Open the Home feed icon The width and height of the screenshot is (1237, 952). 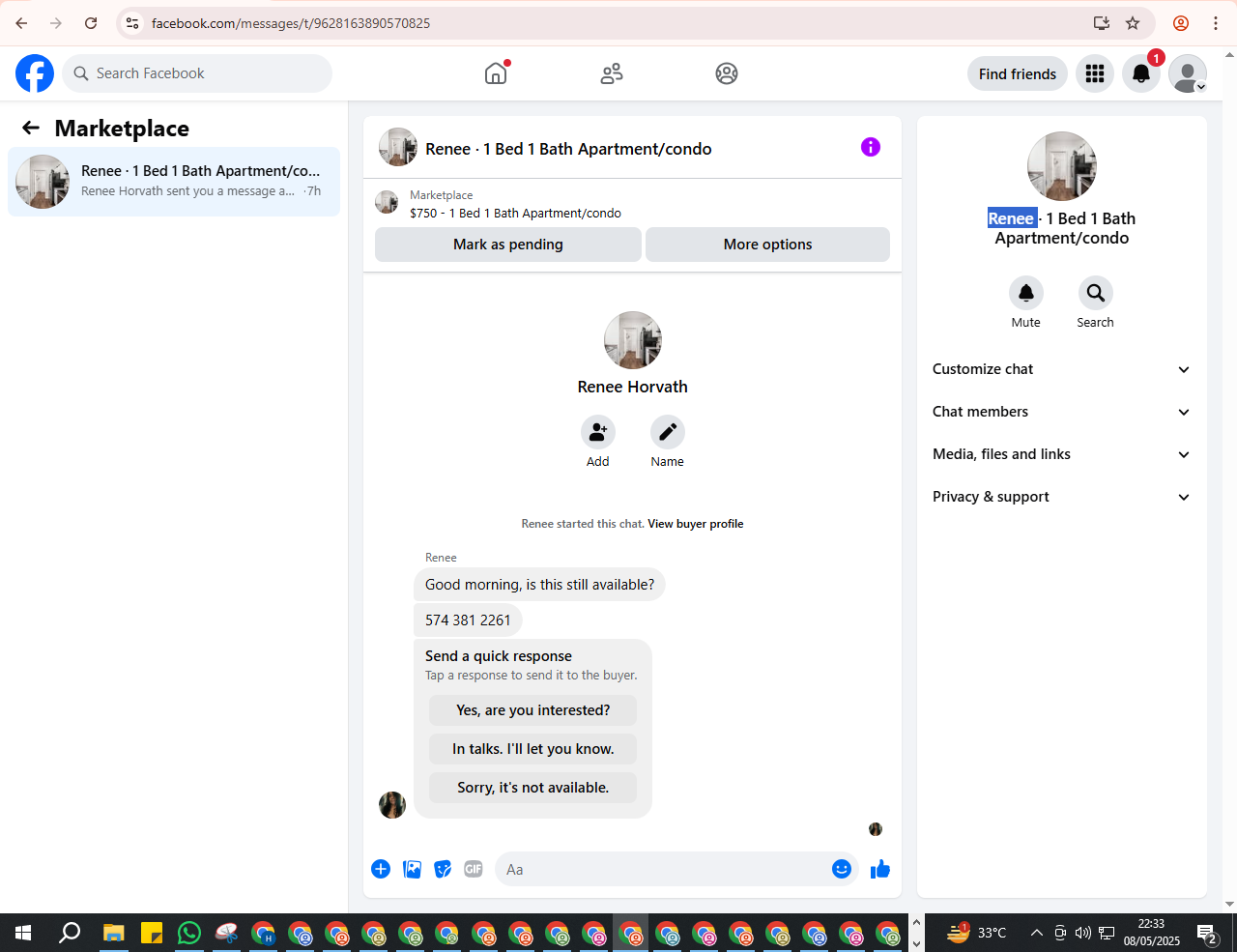496,73
